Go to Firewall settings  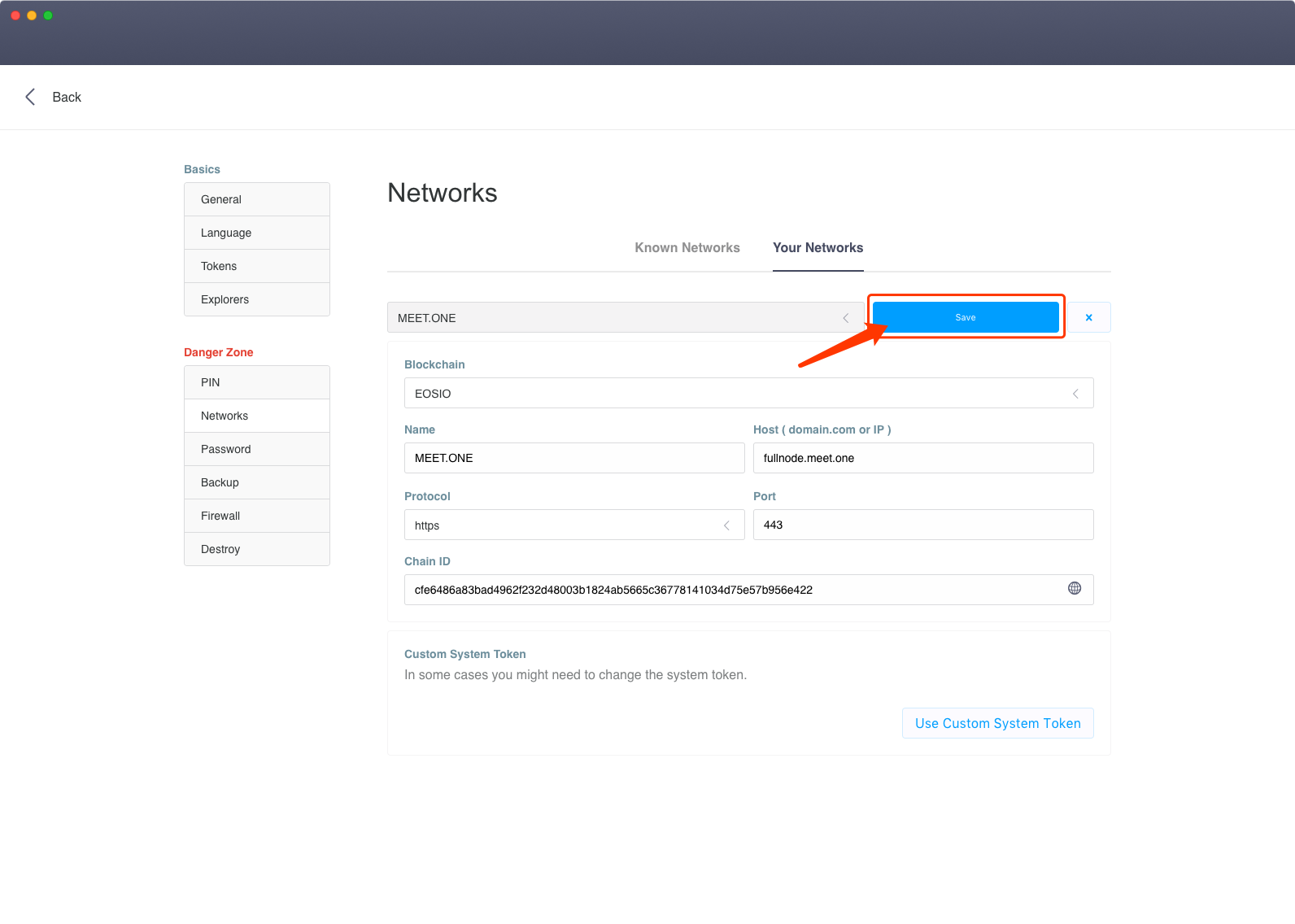(x=257, y=516)
